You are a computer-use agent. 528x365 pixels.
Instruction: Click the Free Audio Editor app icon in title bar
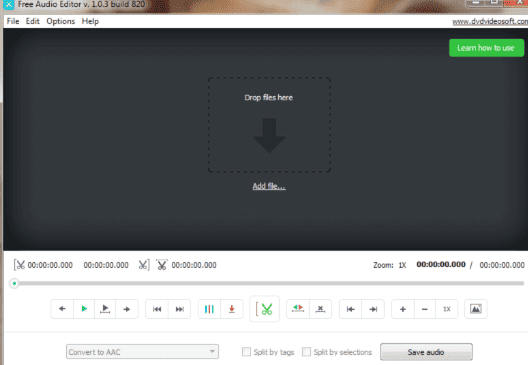click(8, 4)
